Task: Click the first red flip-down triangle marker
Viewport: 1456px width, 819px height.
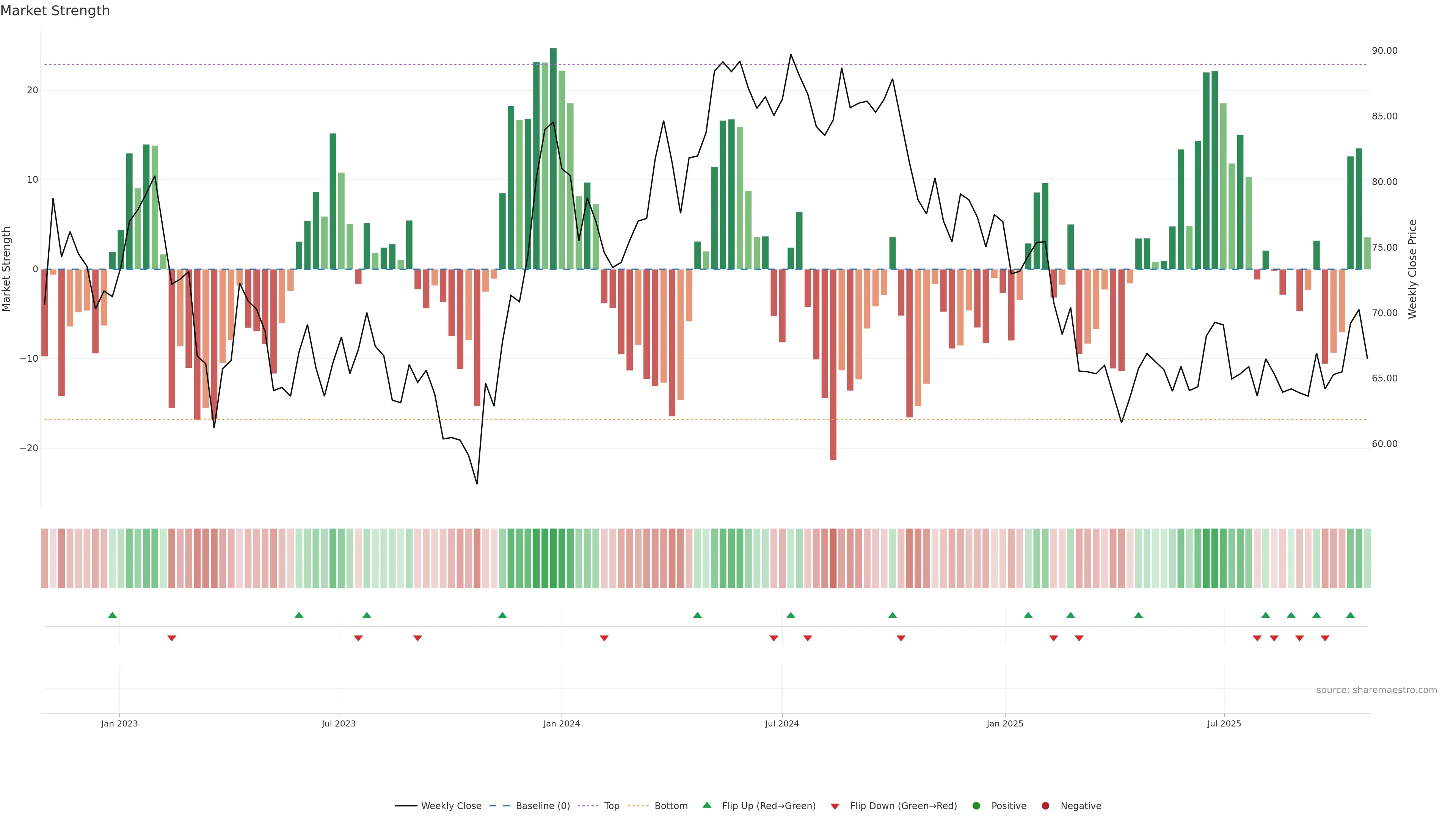Action: point(172,638)
